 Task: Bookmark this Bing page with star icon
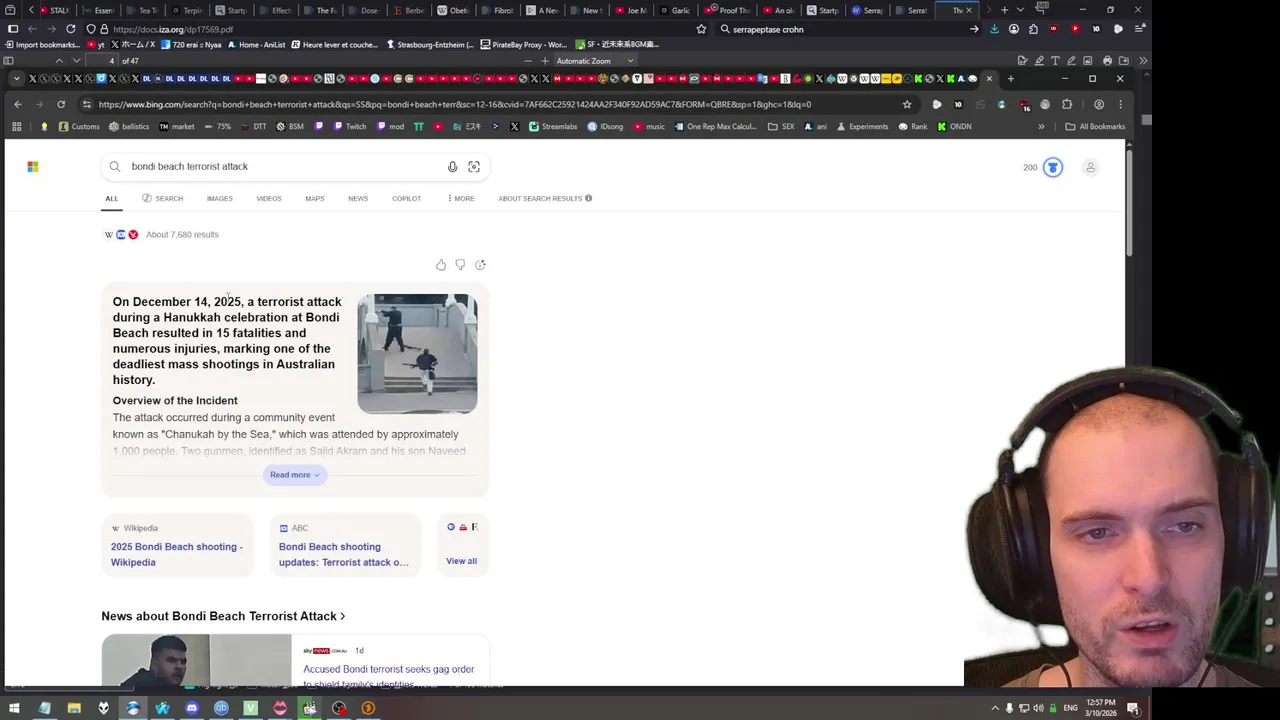click(907, 104)
